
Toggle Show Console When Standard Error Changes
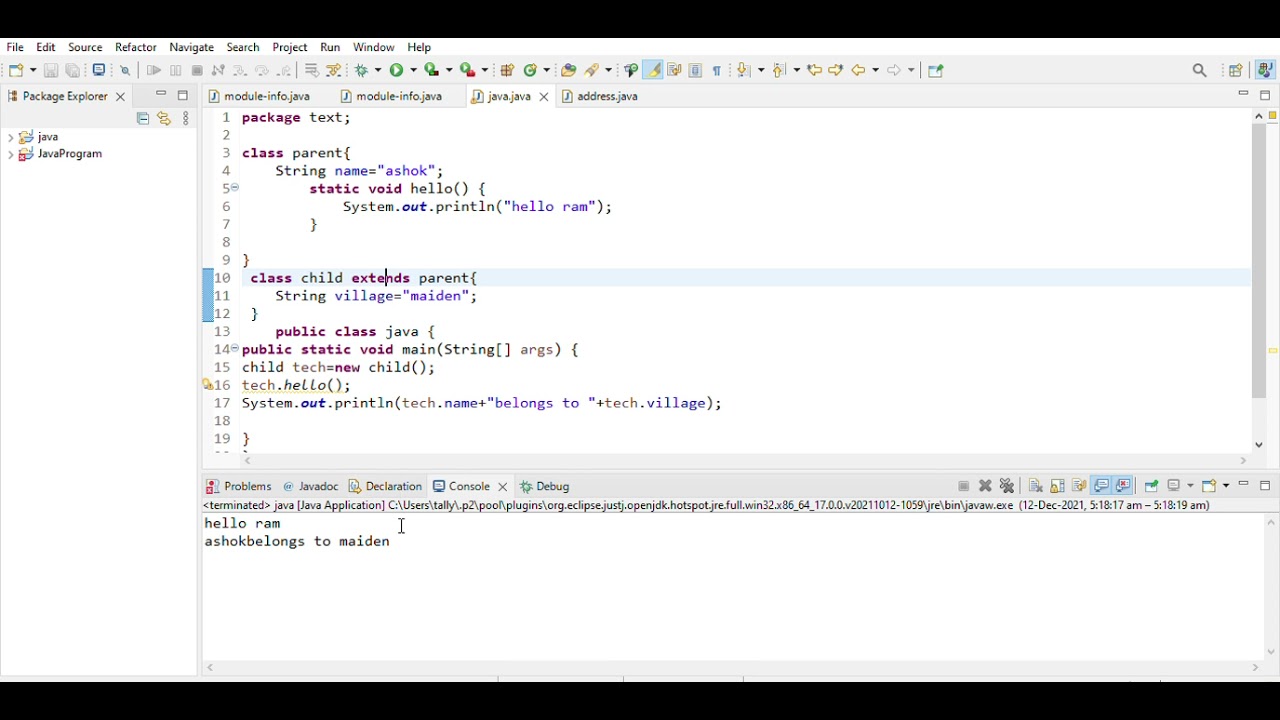coord(1123,486)
